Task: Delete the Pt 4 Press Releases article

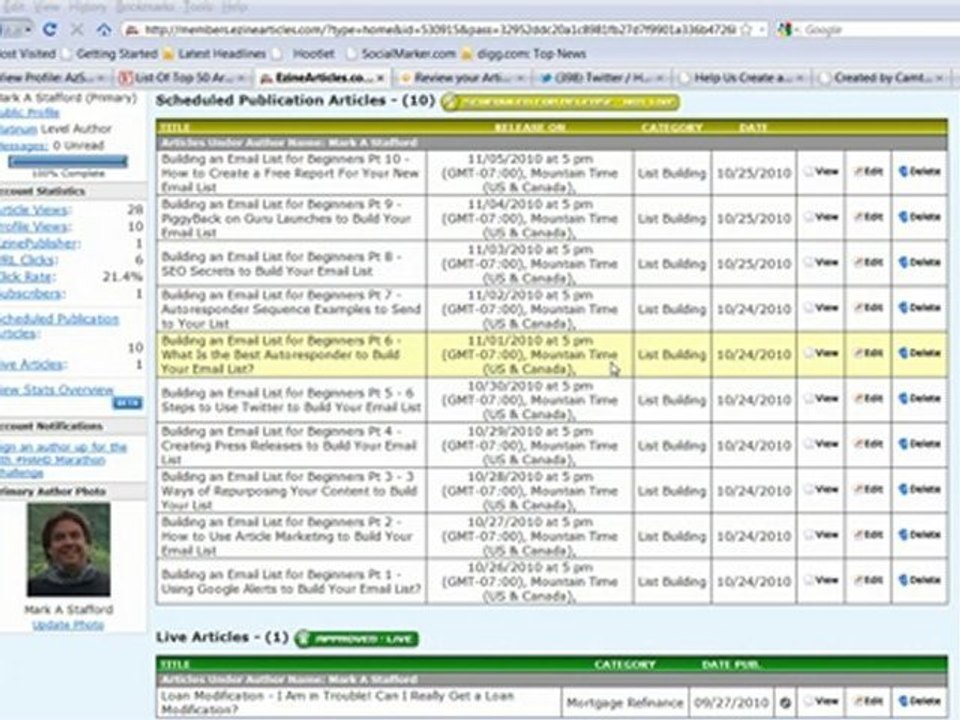Action: tap(920, 444)
